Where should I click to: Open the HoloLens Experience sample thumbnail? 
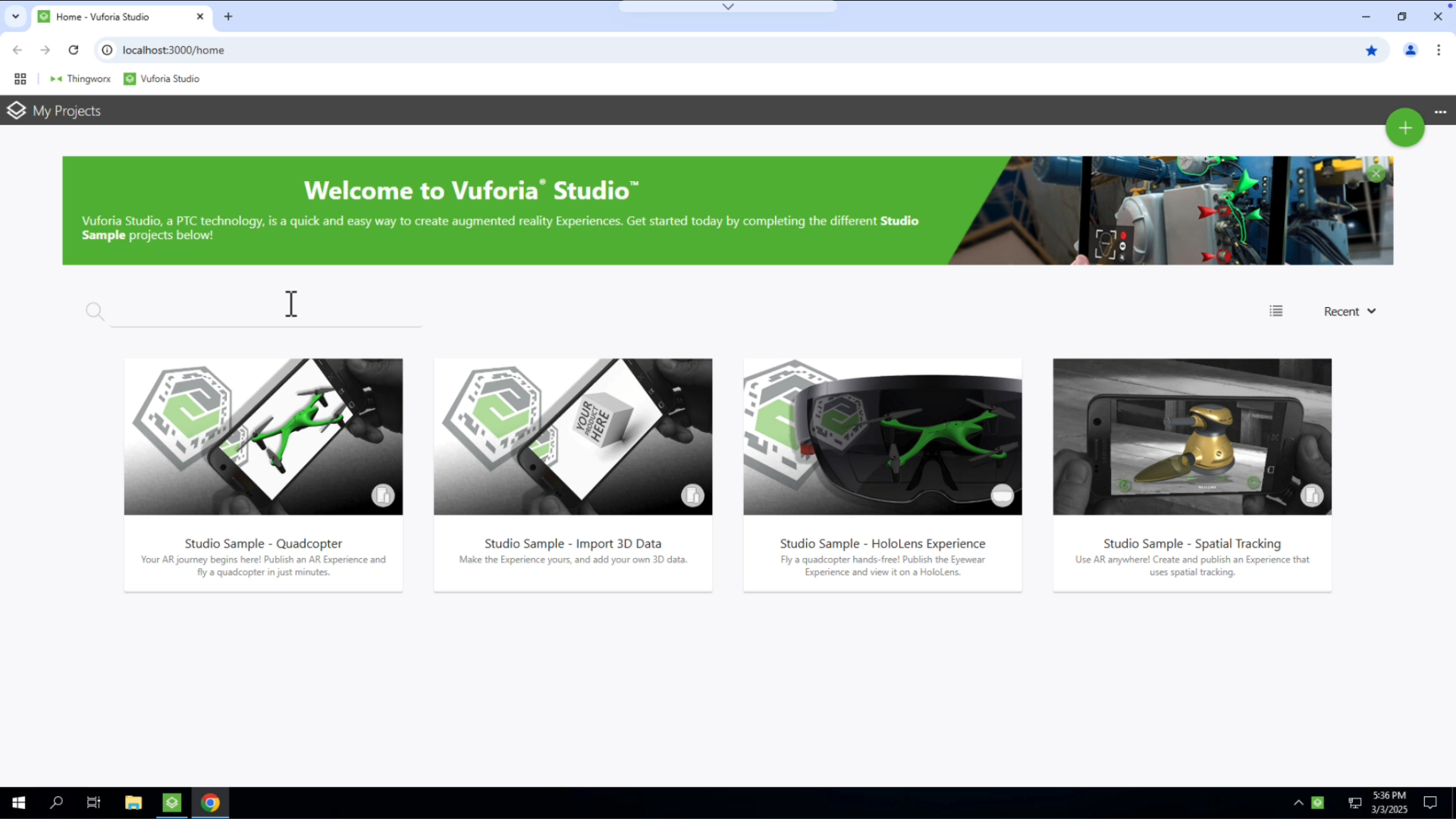tap(882, 437)
